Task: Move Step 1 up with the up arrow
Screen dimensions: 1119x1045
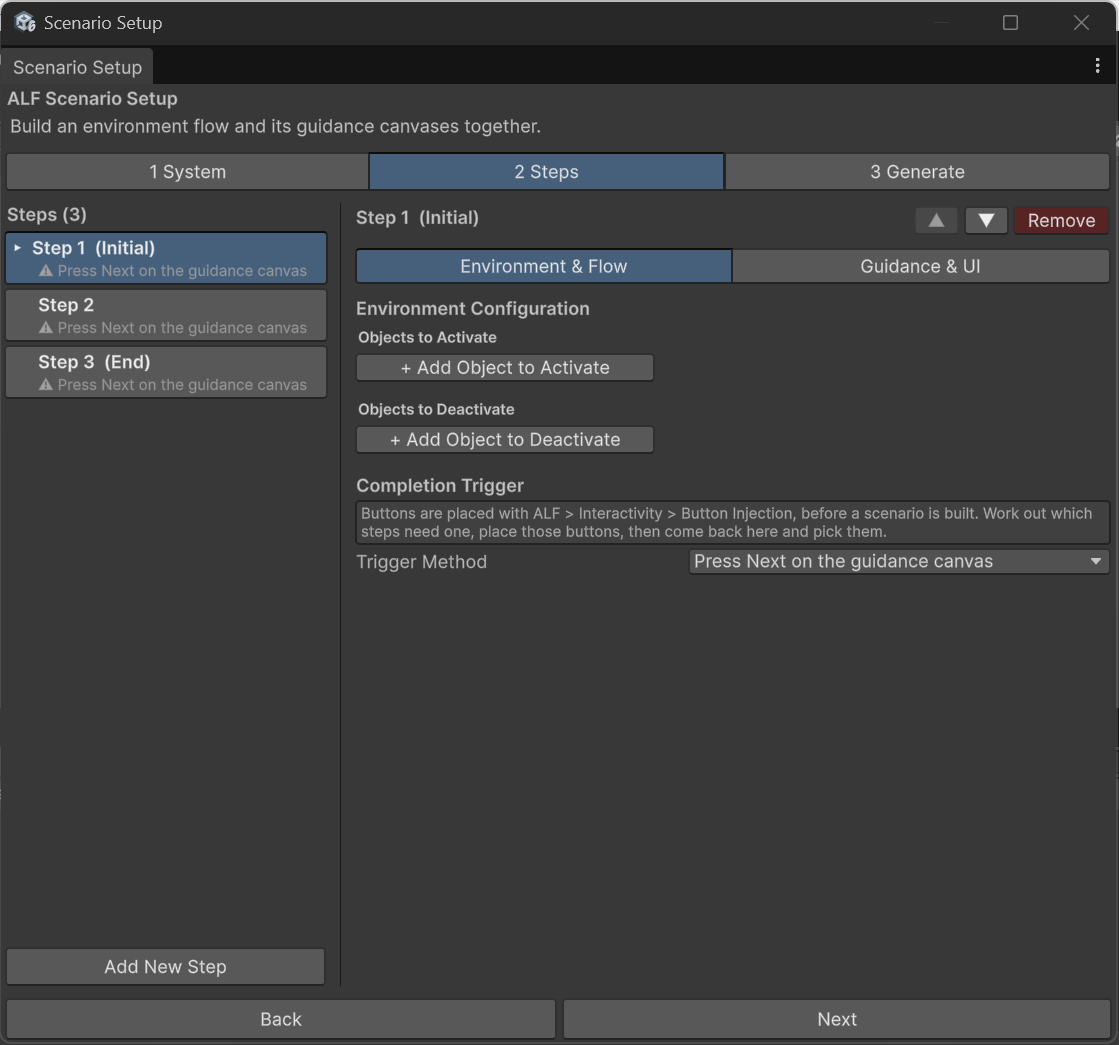Action: [936, 221]
